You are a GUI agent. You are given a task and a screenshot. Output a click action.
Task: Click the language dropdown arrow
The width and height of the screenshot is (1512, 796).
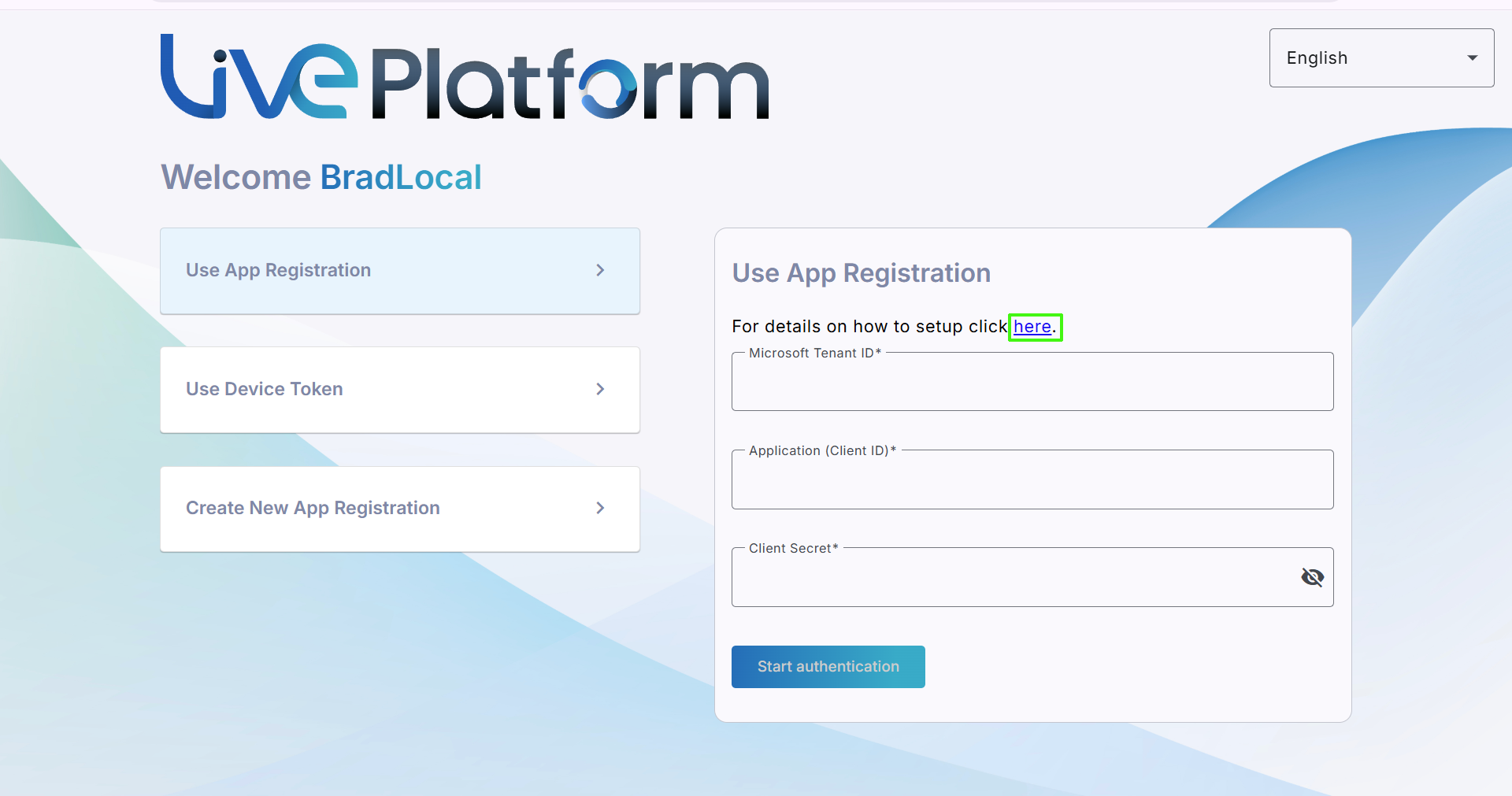1472,58
